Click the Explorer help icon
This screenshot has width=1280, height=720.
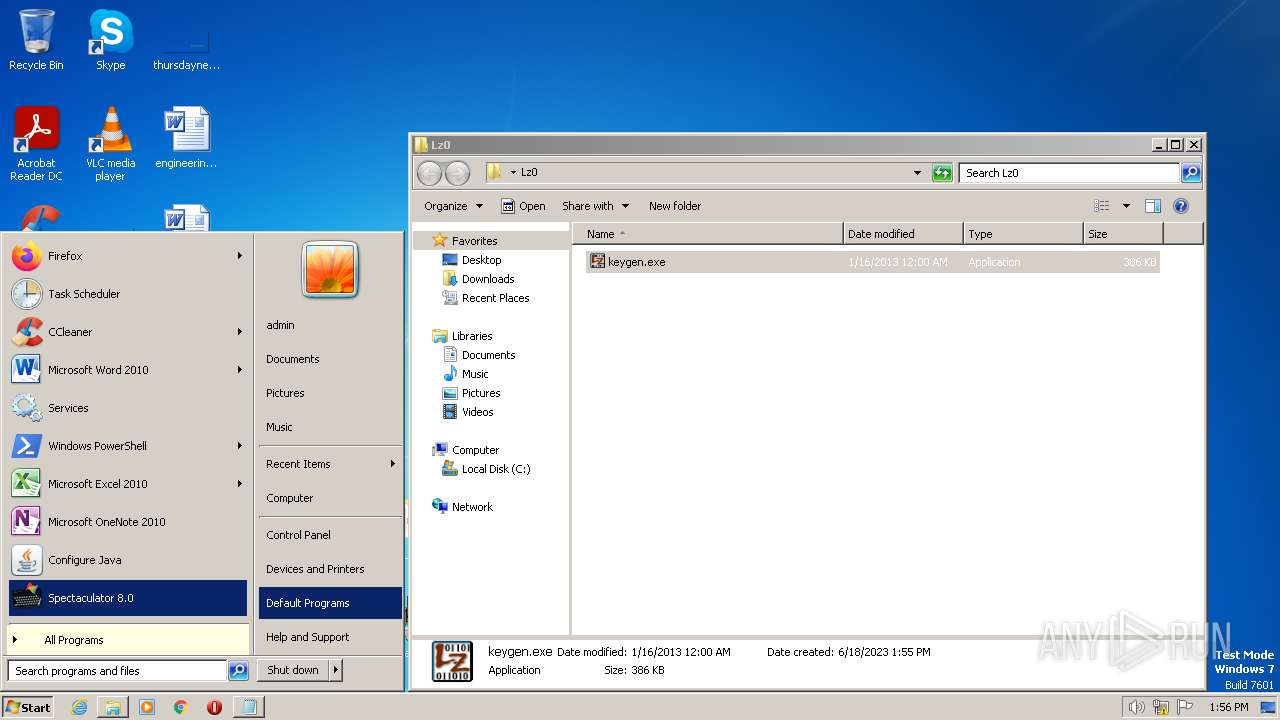coord(1180,206)
